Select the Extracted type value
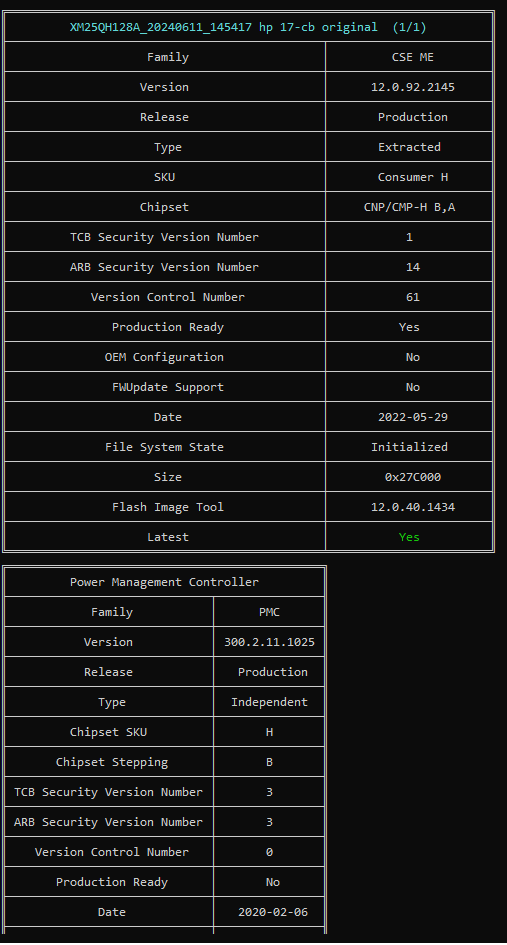507x945 pixels. coord(409,147)
